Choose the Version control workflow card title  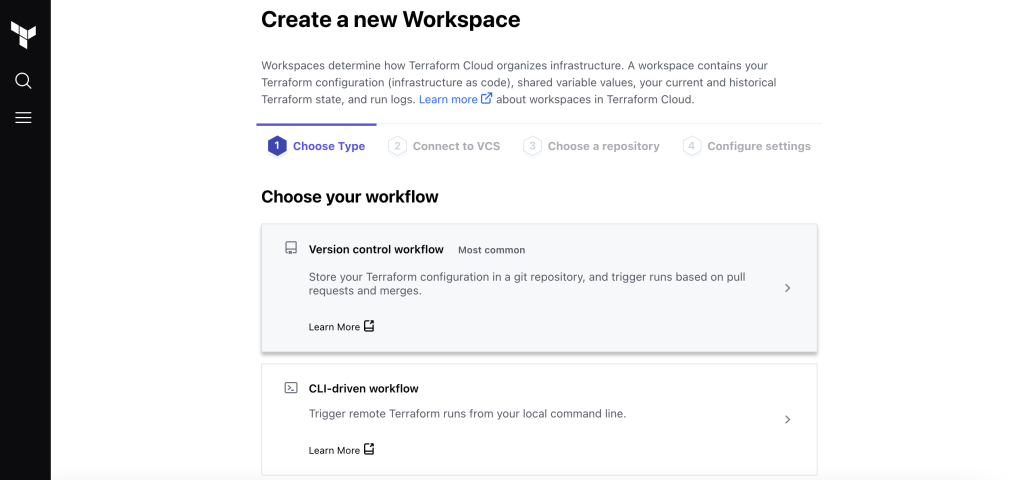(x=376, y=249)
